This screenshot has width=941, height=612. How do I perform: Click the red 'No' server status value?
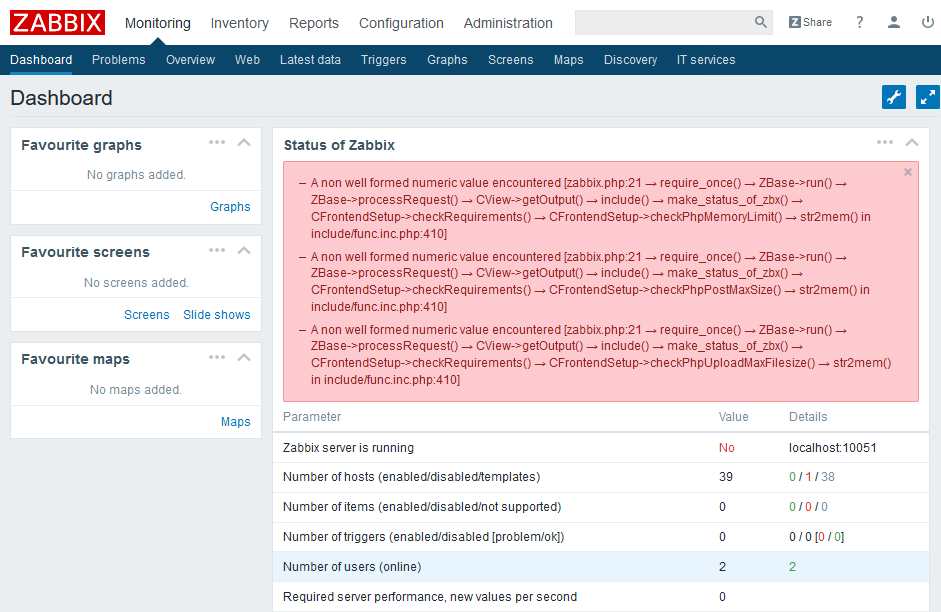[727, 448]
